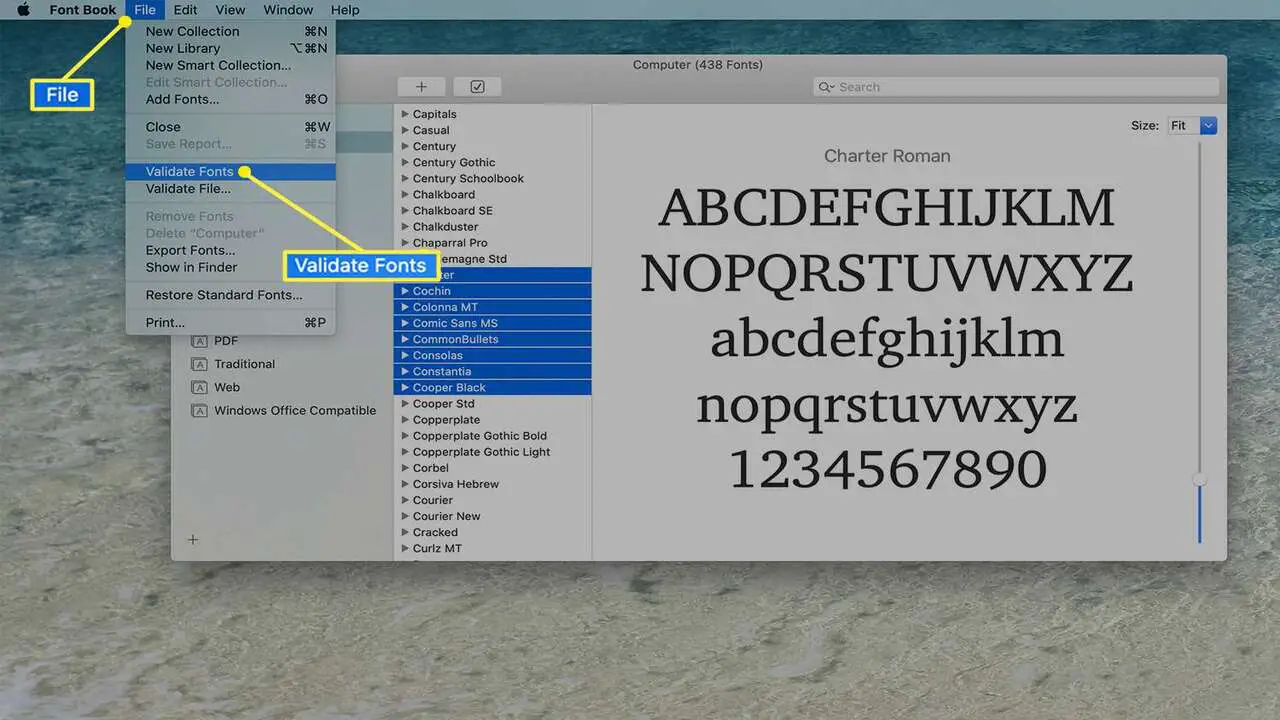Choose Show in Finder menu item

coord(231,267)
